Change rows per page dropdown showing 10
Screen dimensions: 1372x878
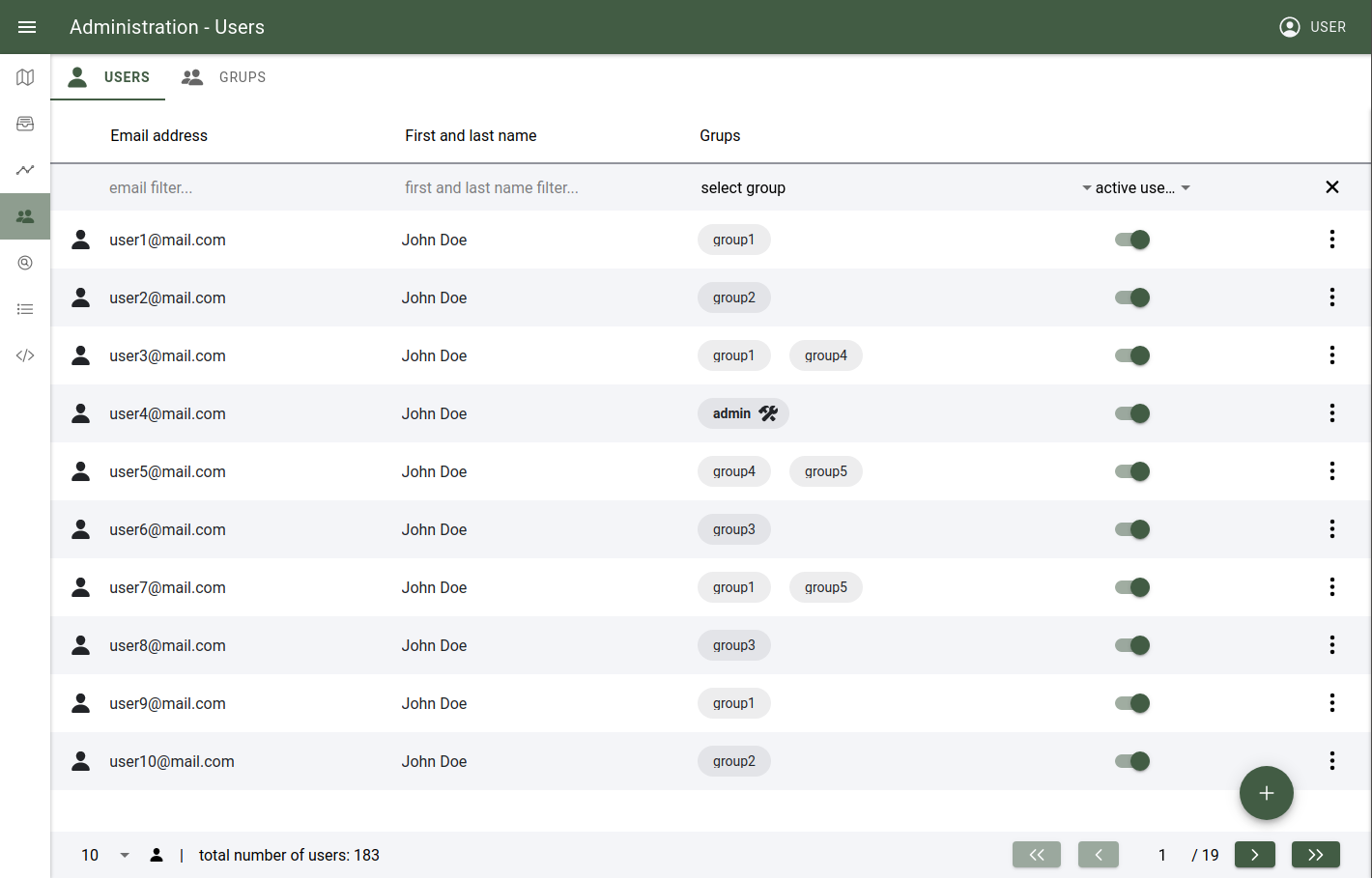[x=104, y=855]
